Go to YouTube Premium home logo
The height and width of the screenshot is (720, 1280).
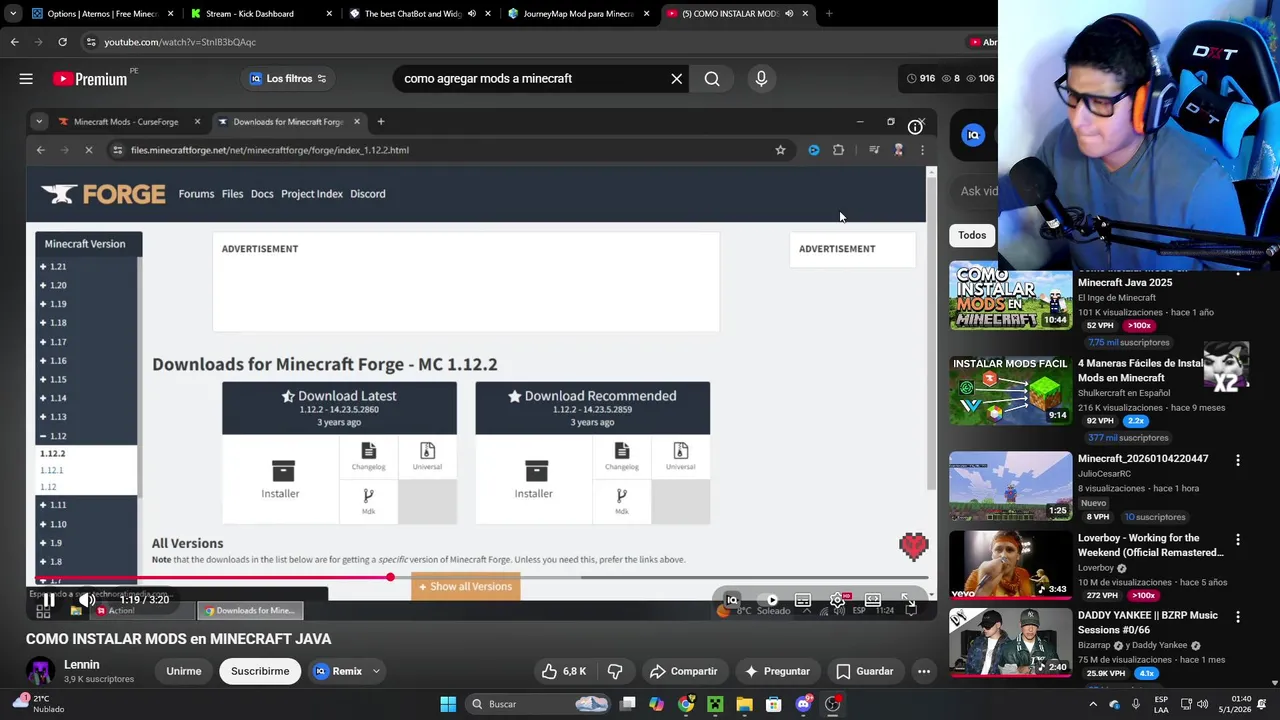[91, 79]
